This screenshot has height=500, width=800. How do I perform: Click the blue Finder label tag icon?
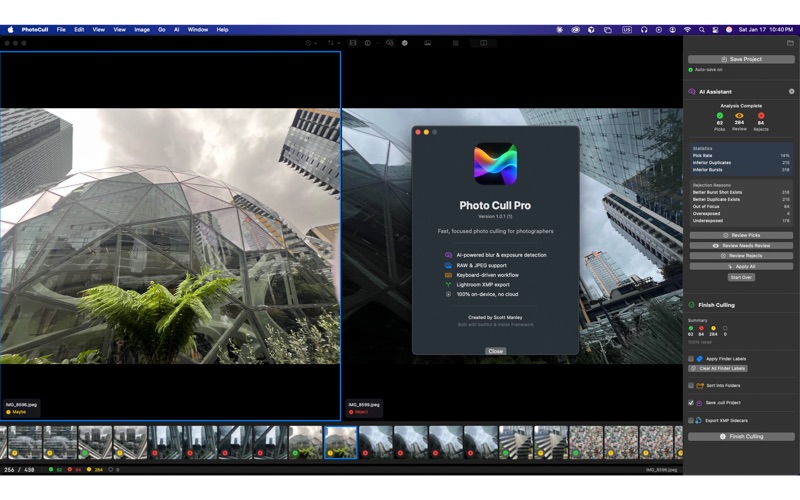(x=699, y=359)
